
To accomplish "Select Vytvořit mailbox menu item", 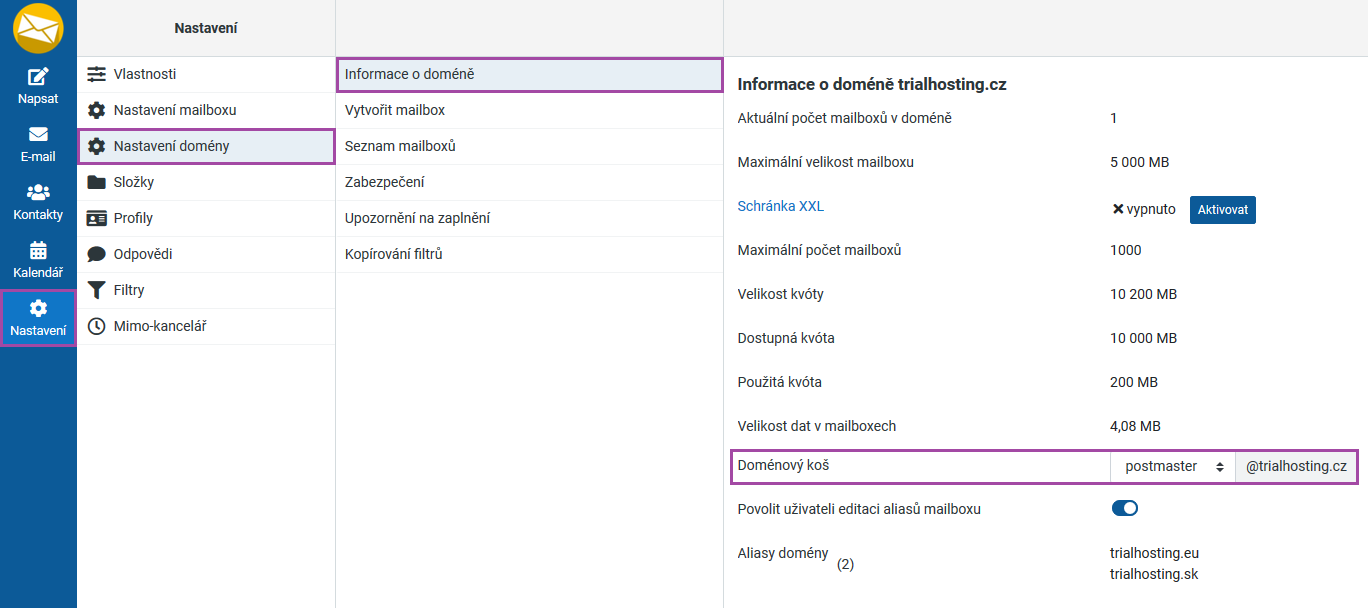I will tap(395, 110).
